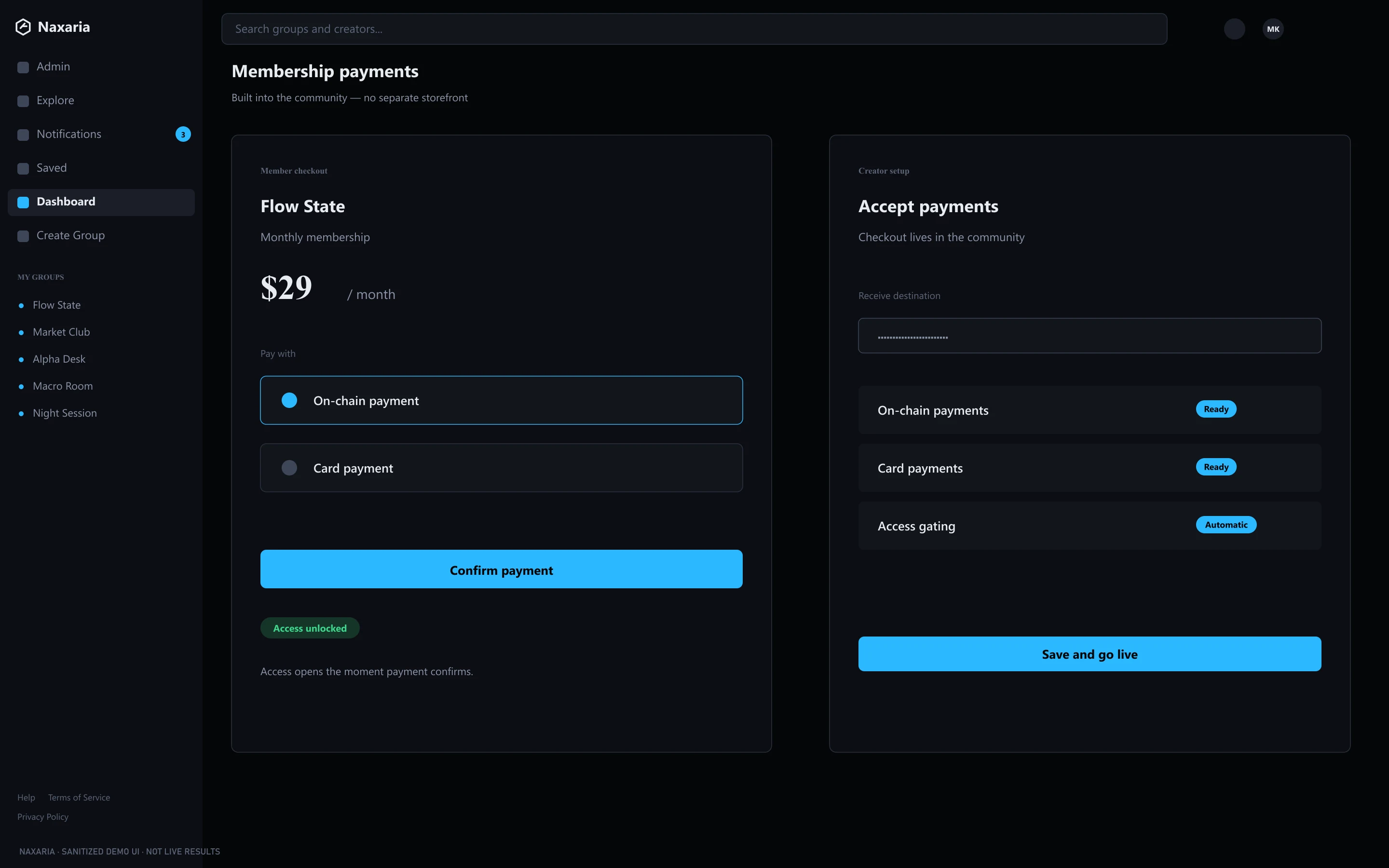Click the Access unlocked status pill
This screenshot has width=1389, height=868.
pyautogui.click(x=310, y=628)
